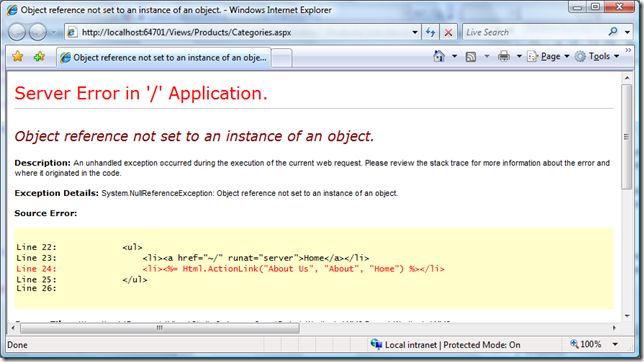
Task: Open the recent pages dropdown beside Forward
Action: coord(54,32)
